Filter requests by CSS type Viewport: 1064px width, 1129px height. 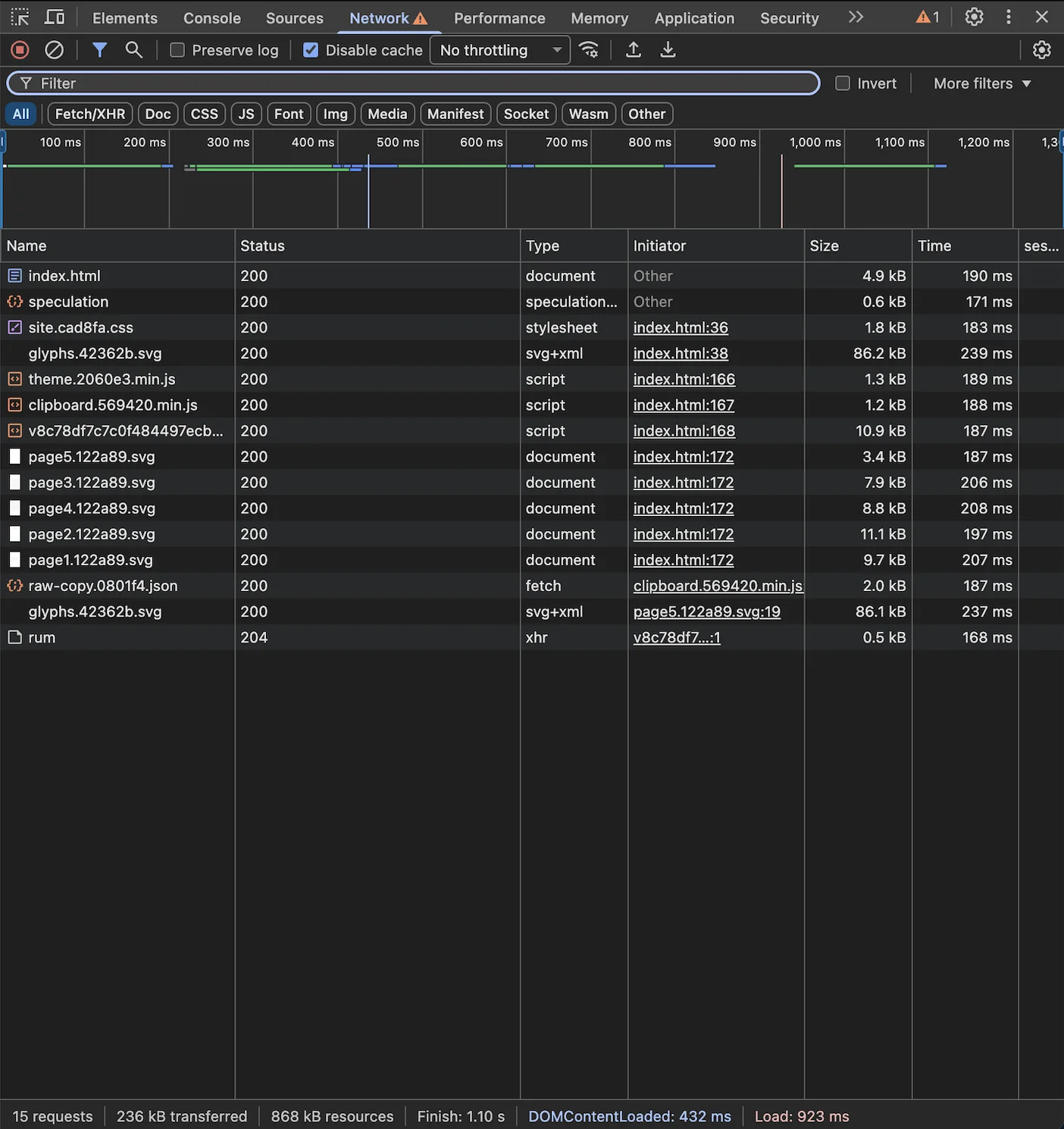tap(205, 114)
